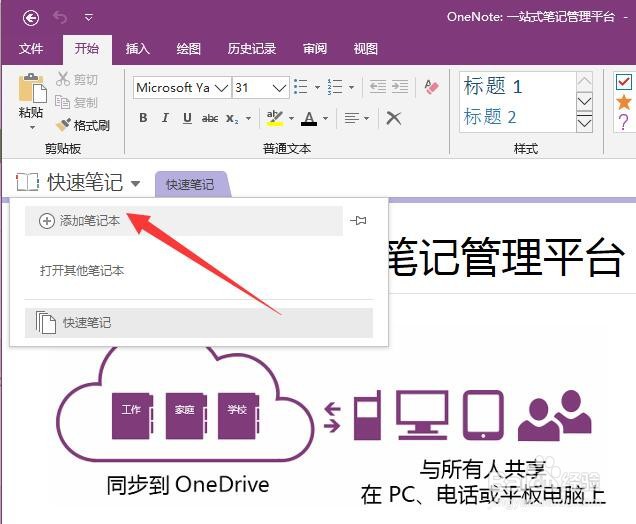The image size is (636, 524).
Task: Activate the 格式刷 format painter
Action: point(83,125)
